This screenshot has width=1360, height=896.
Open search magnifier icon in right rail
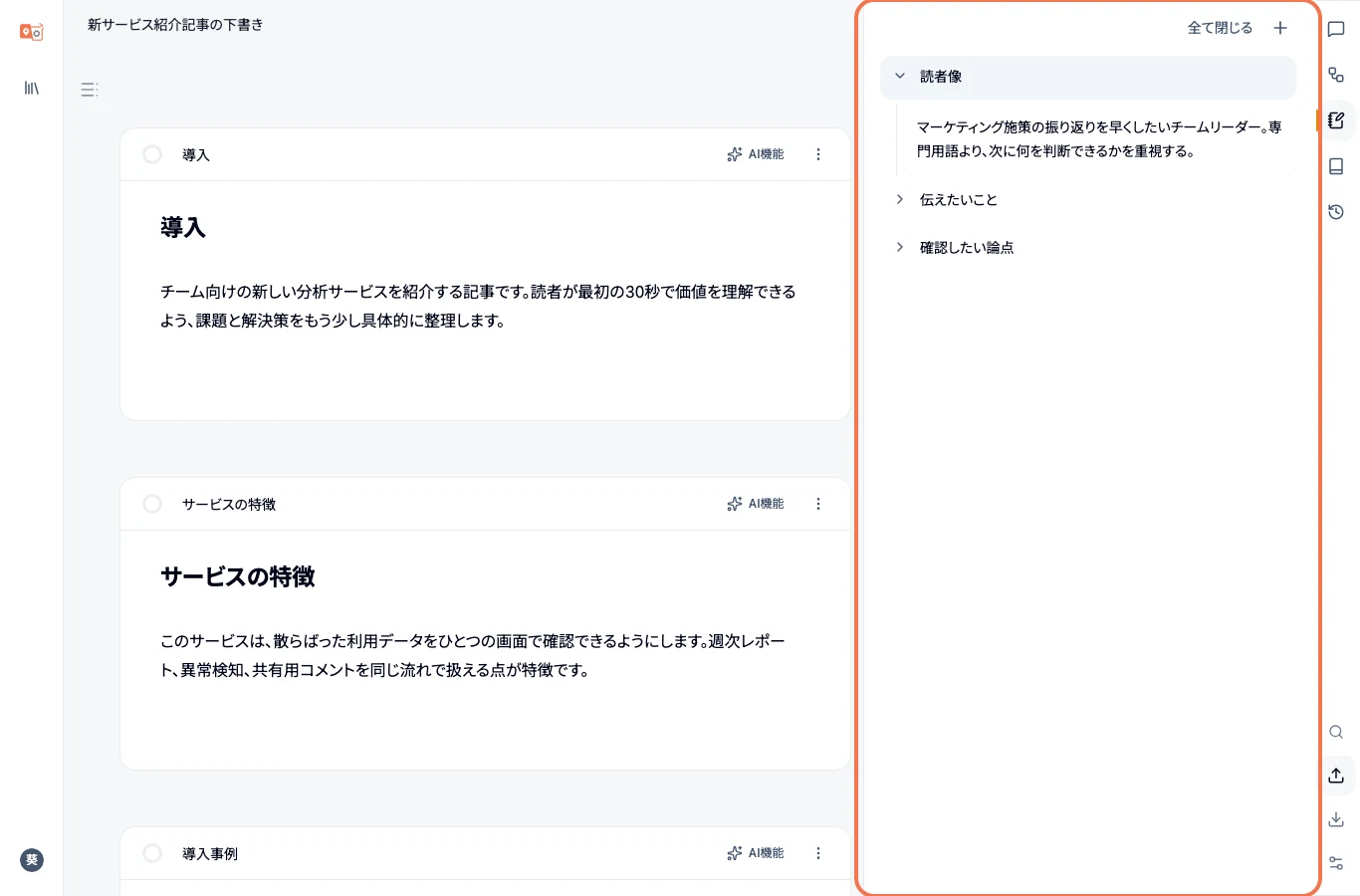point(1336,732)
